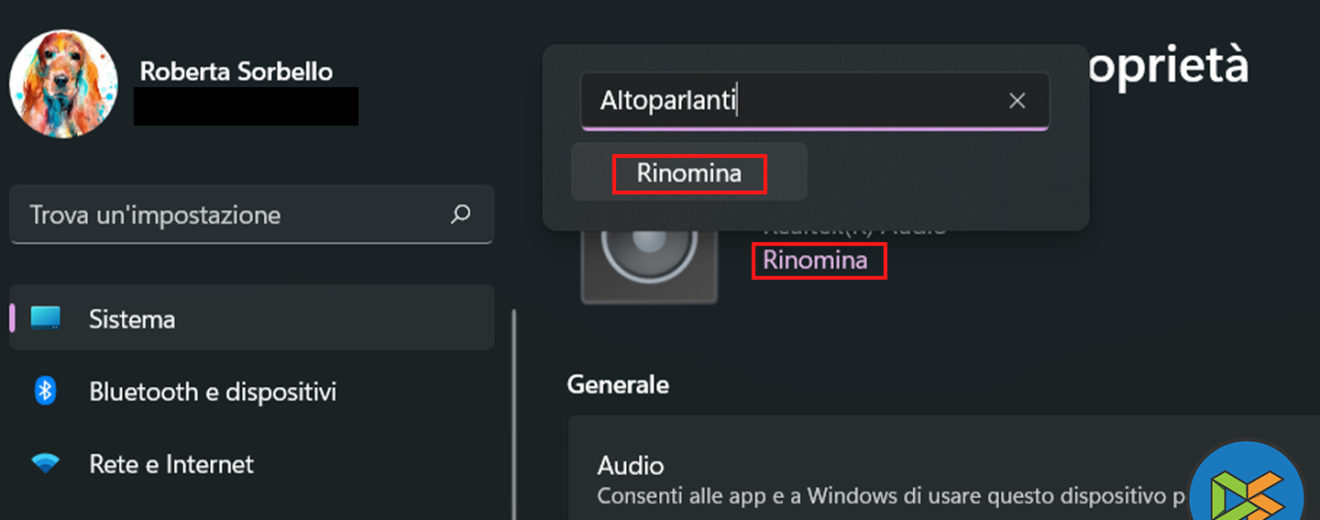
Task: Click the Wi-Fi network icon
Action: (45, 464)
